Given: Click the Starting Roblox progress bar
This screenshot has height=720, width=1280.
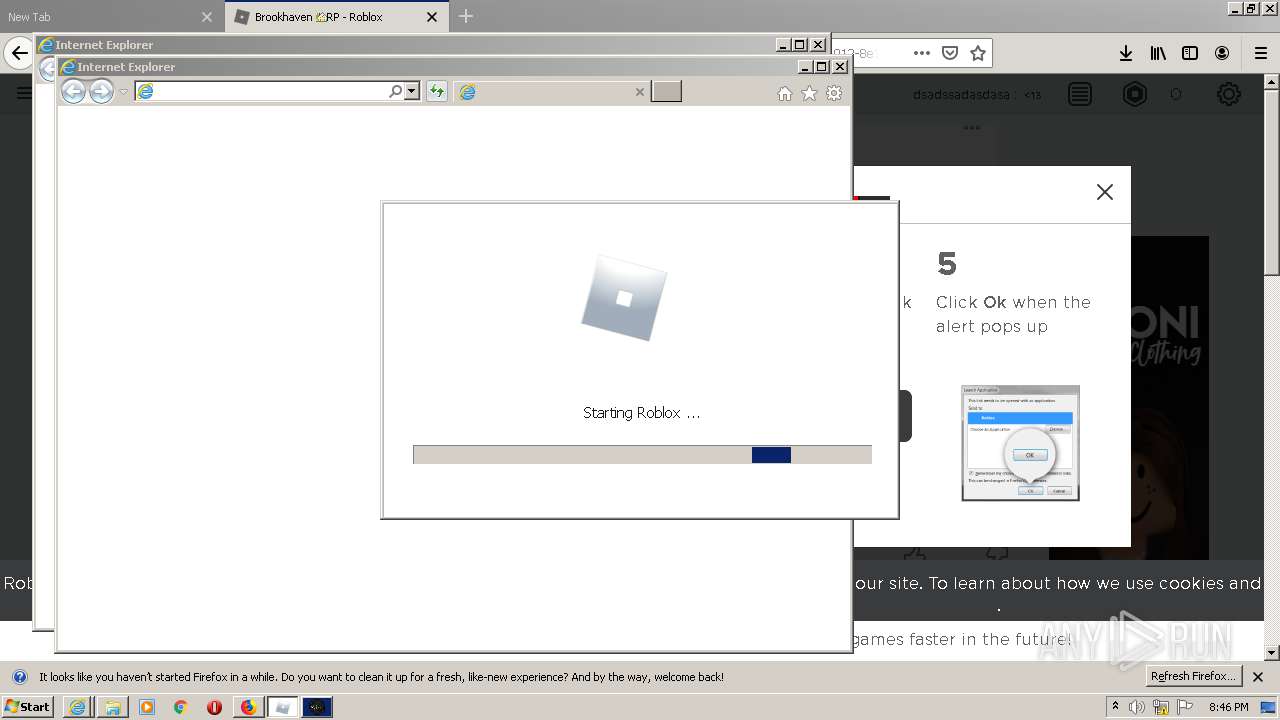Looking at the screenshot, I should tap(642, 455).
